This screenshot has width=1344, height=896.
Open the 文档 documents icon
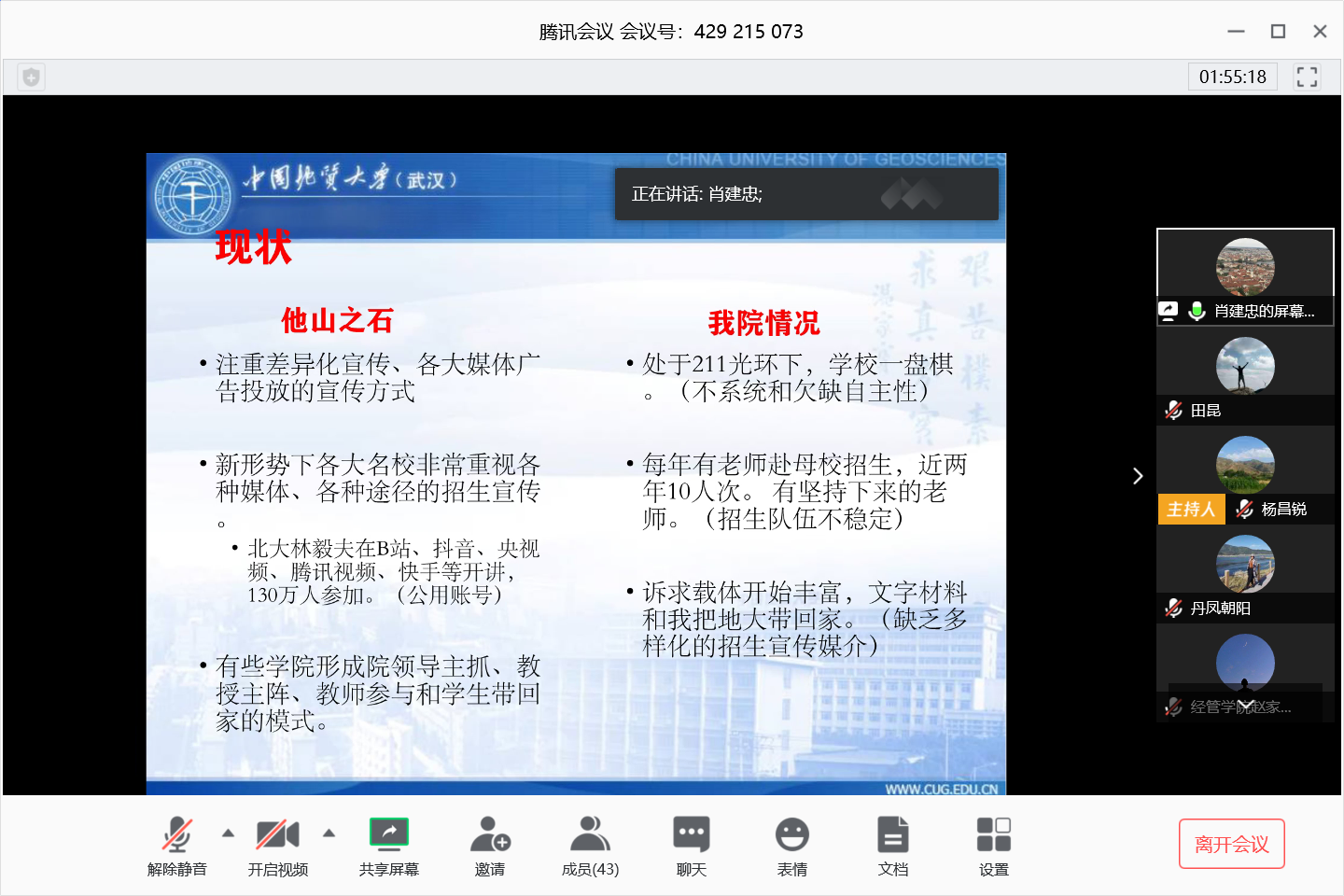tap(892, 844)
